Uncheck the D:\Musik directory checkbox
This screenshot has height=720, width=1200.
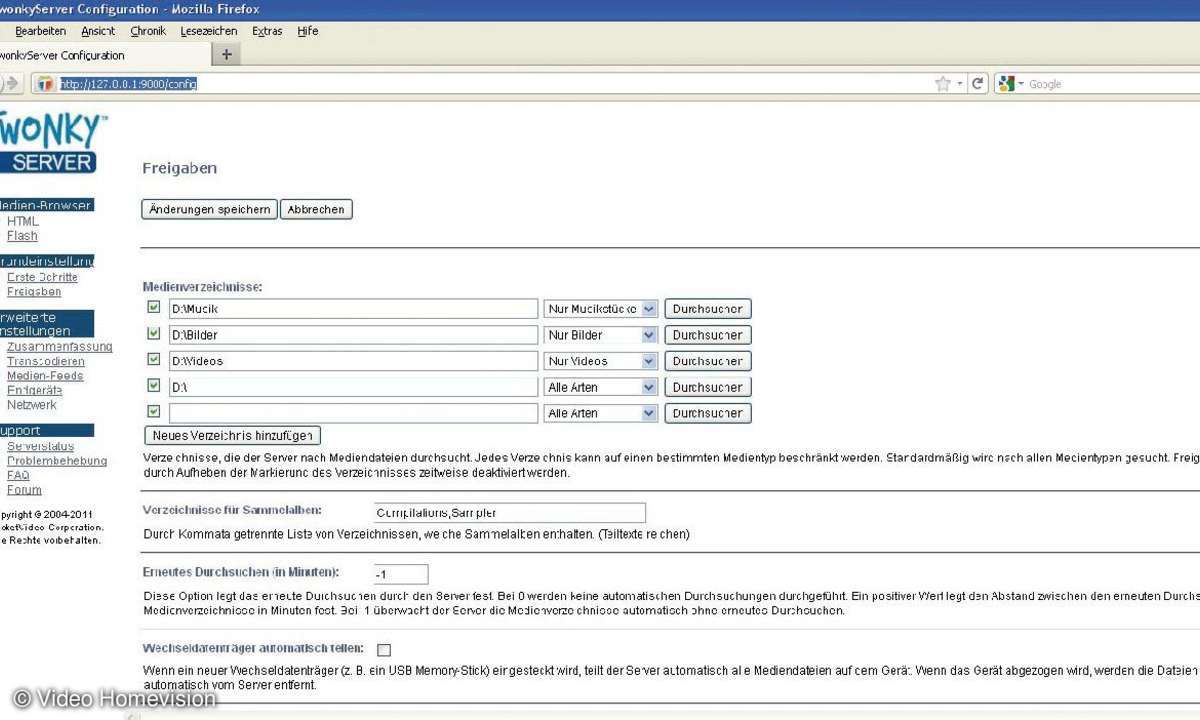154,307
